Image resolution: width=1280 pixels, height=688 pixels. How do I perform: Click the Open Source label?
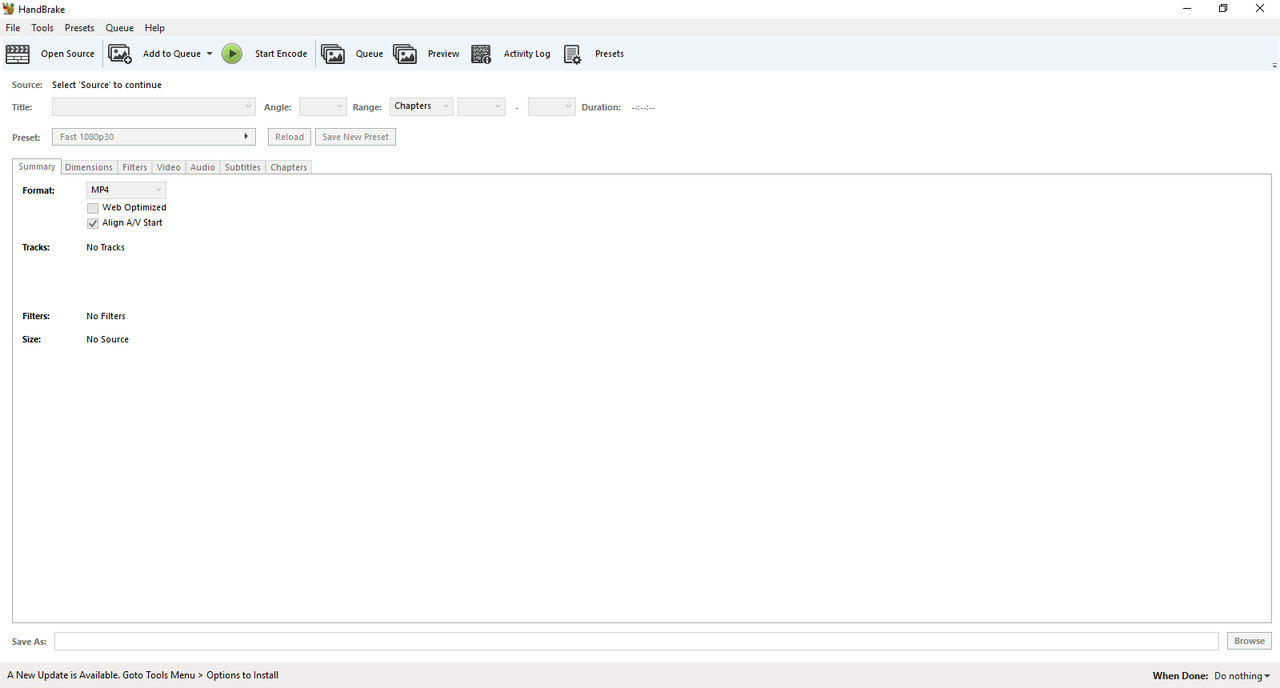(x=68, y=54)
